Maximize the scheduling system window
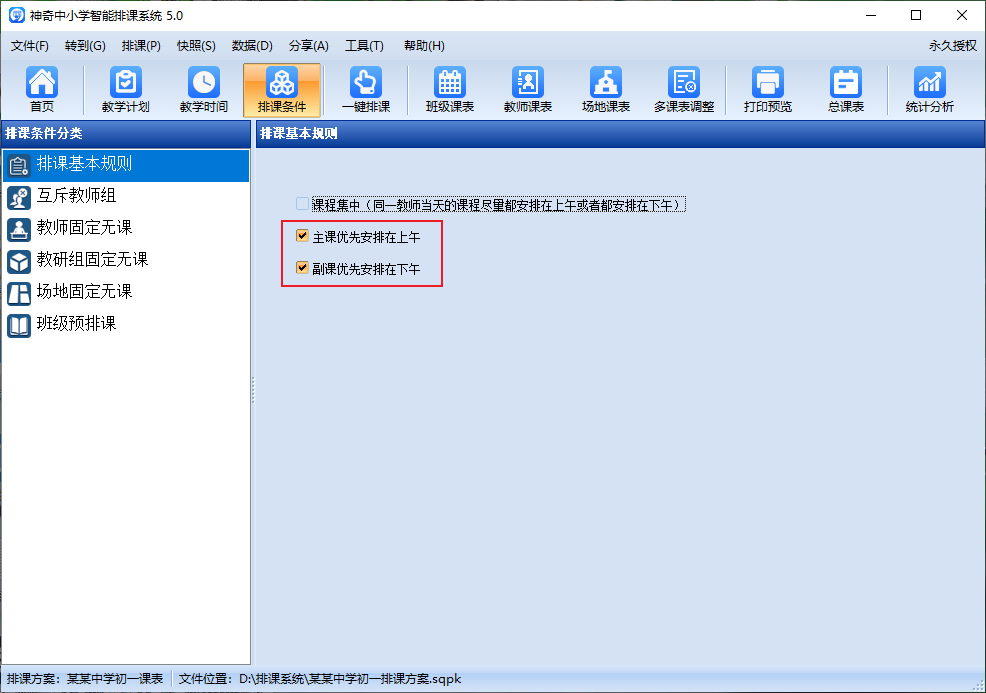Screen dimensions: 986x693 916,15
